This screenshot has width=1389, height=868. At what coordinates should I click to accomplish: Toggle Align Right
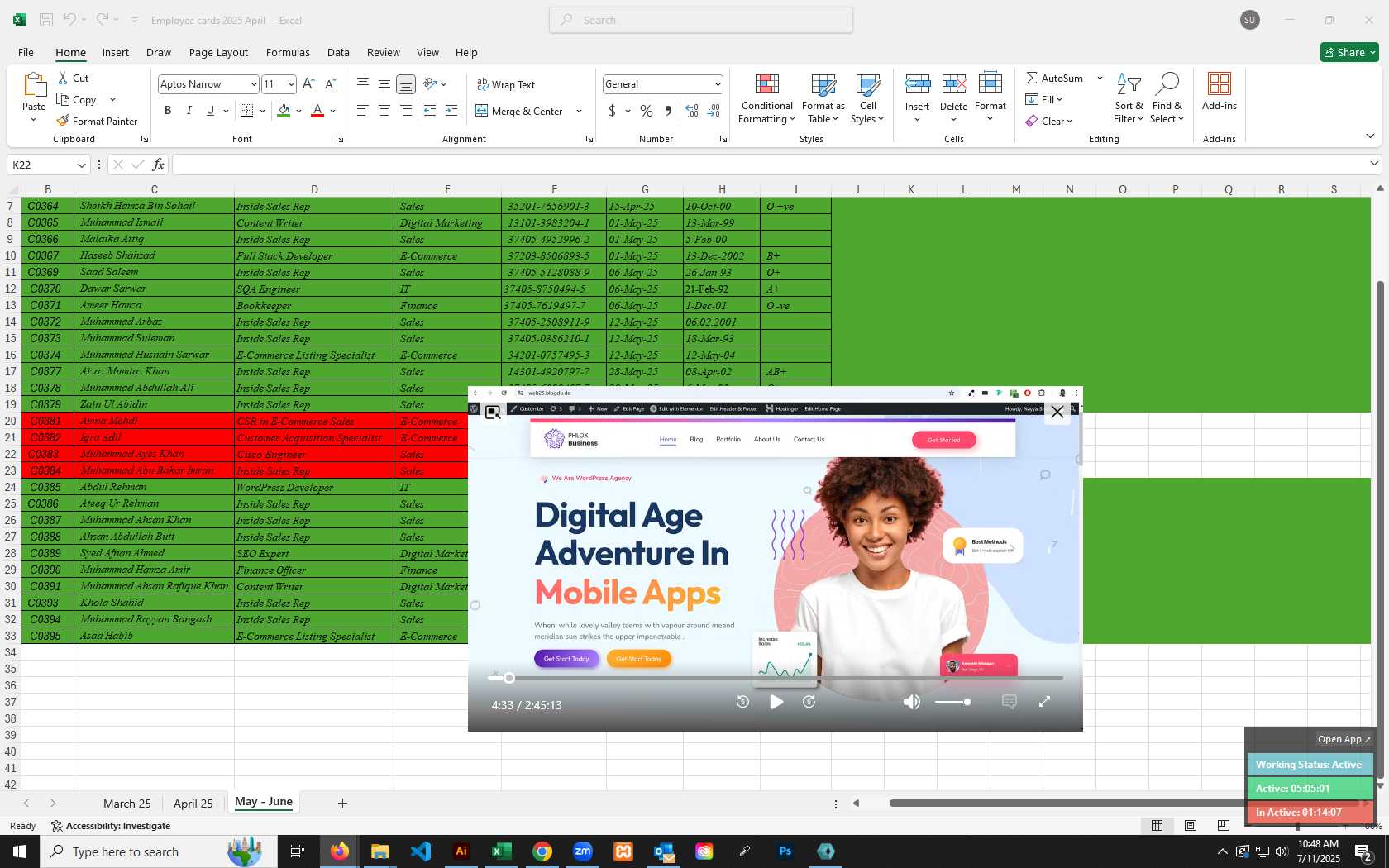(406, 111)
